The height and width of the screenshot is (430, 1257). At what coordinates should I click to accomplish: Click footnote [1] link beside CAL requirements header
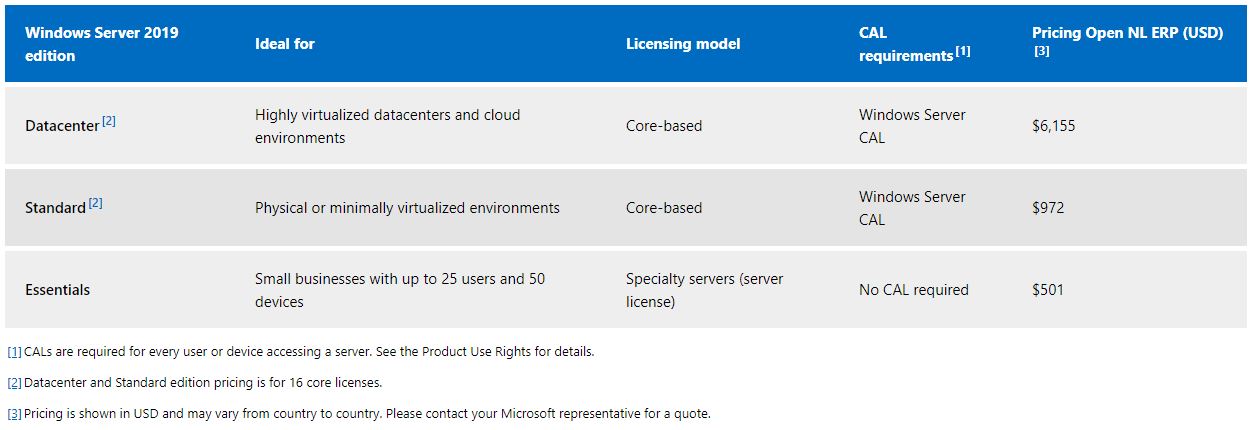(x=962, y=52)
